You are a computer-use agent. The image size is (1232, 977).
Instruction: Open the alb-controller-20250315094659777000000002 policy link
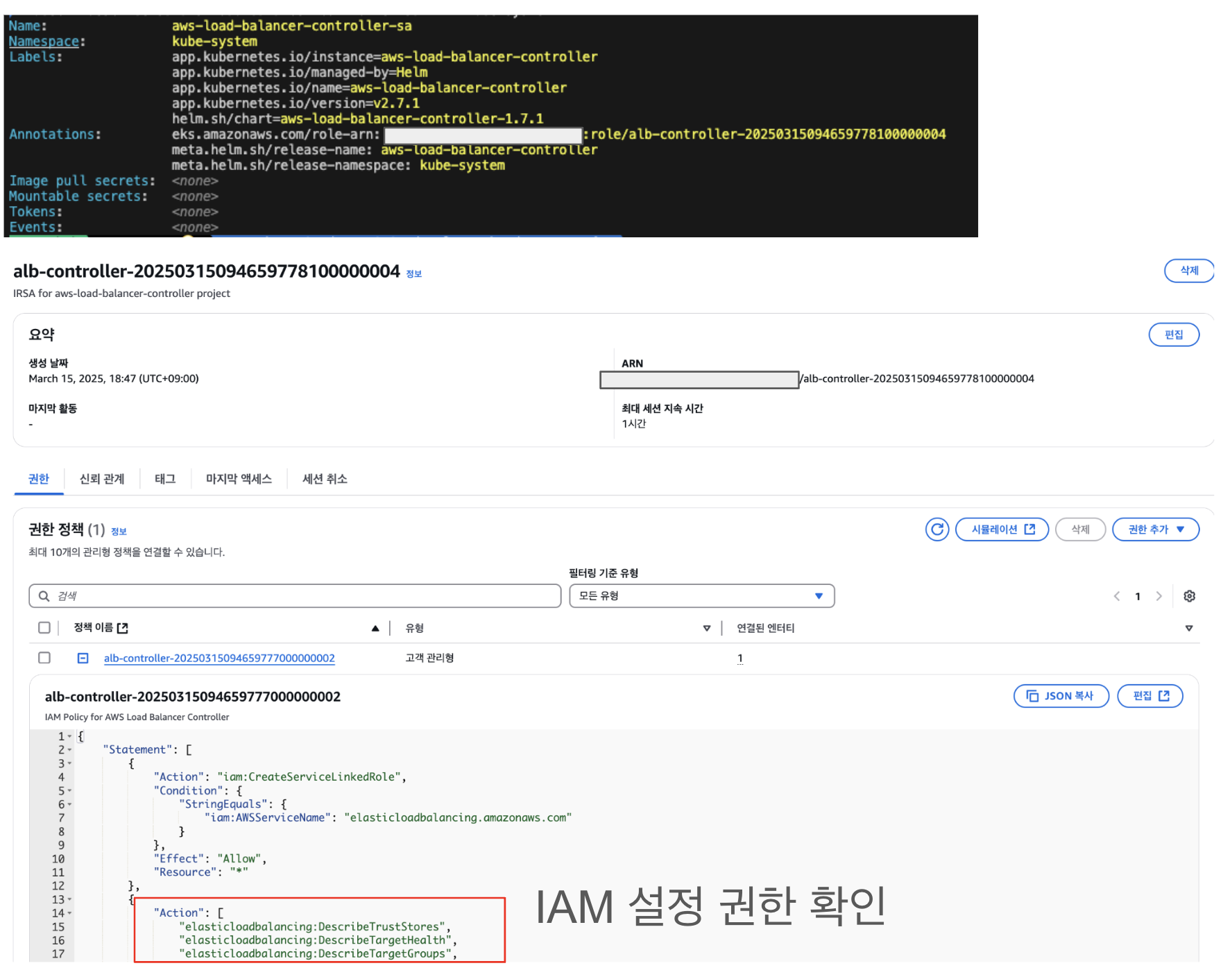point(219,658)
